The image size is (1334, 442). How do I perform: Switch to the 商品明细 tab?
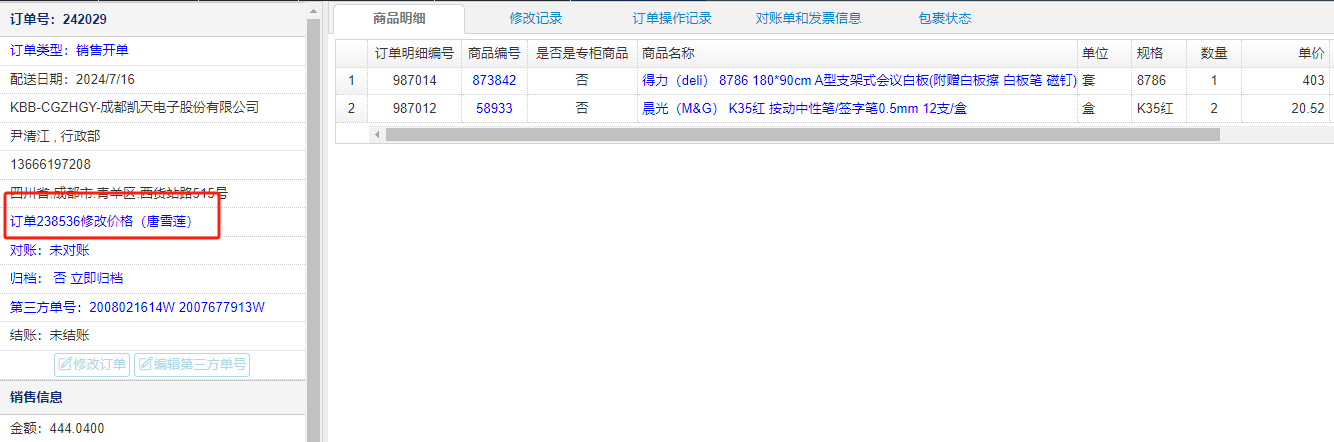click(398, 18)
